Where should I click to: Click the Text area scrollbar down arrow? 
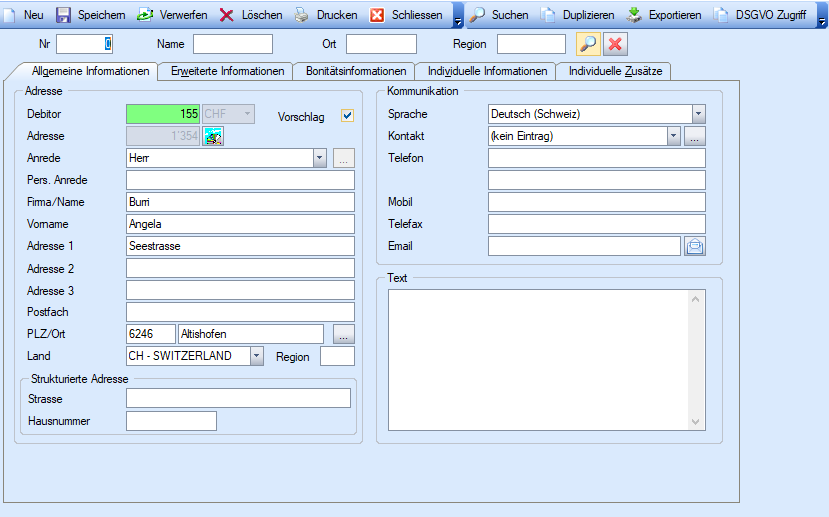697,422
